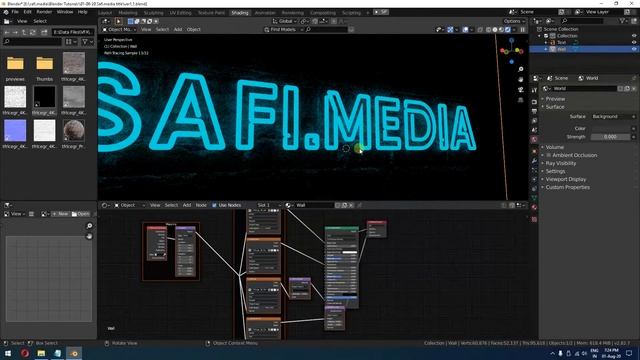The height and width of the screenshot is (360, 640).
Task: Open the Modifier wrench properties tab
Action: 534,161
